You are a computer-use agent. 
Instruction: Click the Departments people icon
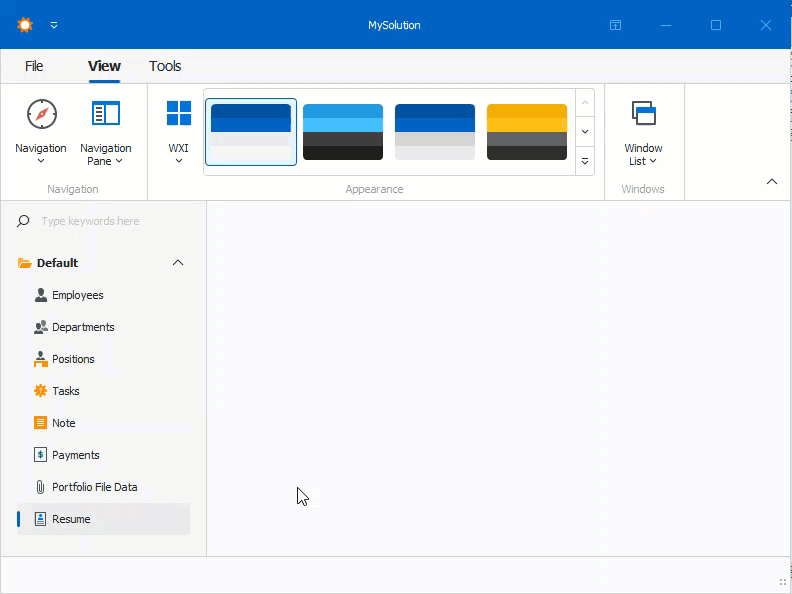click(40, 327)
